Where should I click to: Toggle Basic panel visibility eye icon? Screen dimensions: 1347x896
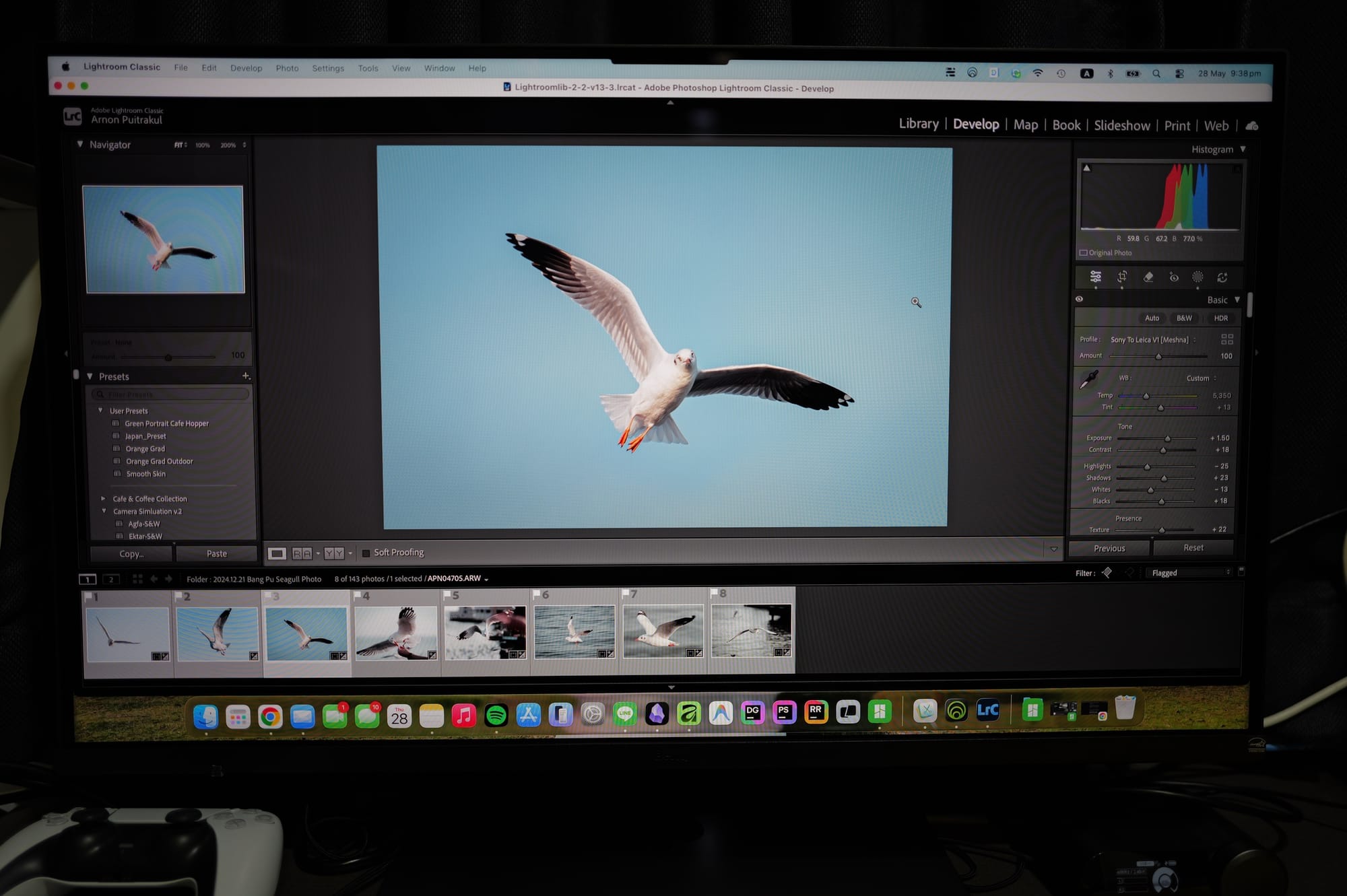pos(1080,300)
